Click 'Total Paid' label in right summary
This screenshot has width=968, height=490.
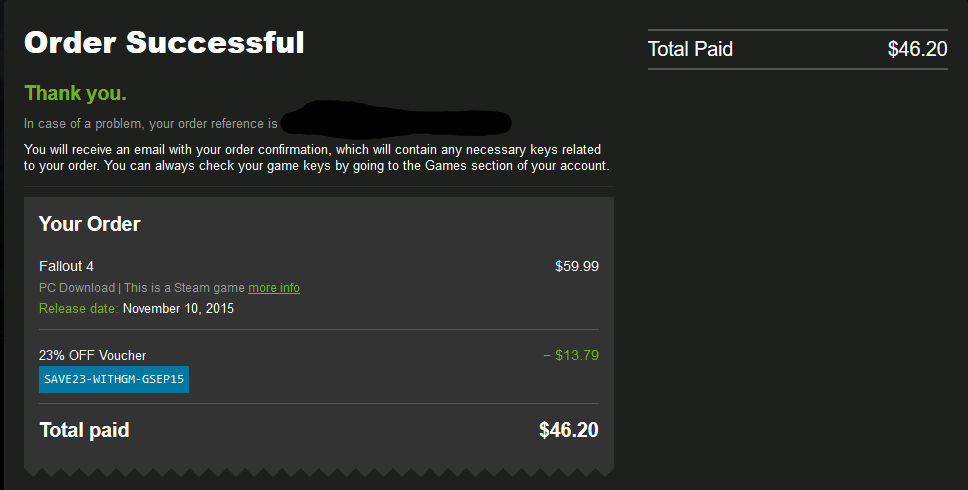tap(690, 49)
